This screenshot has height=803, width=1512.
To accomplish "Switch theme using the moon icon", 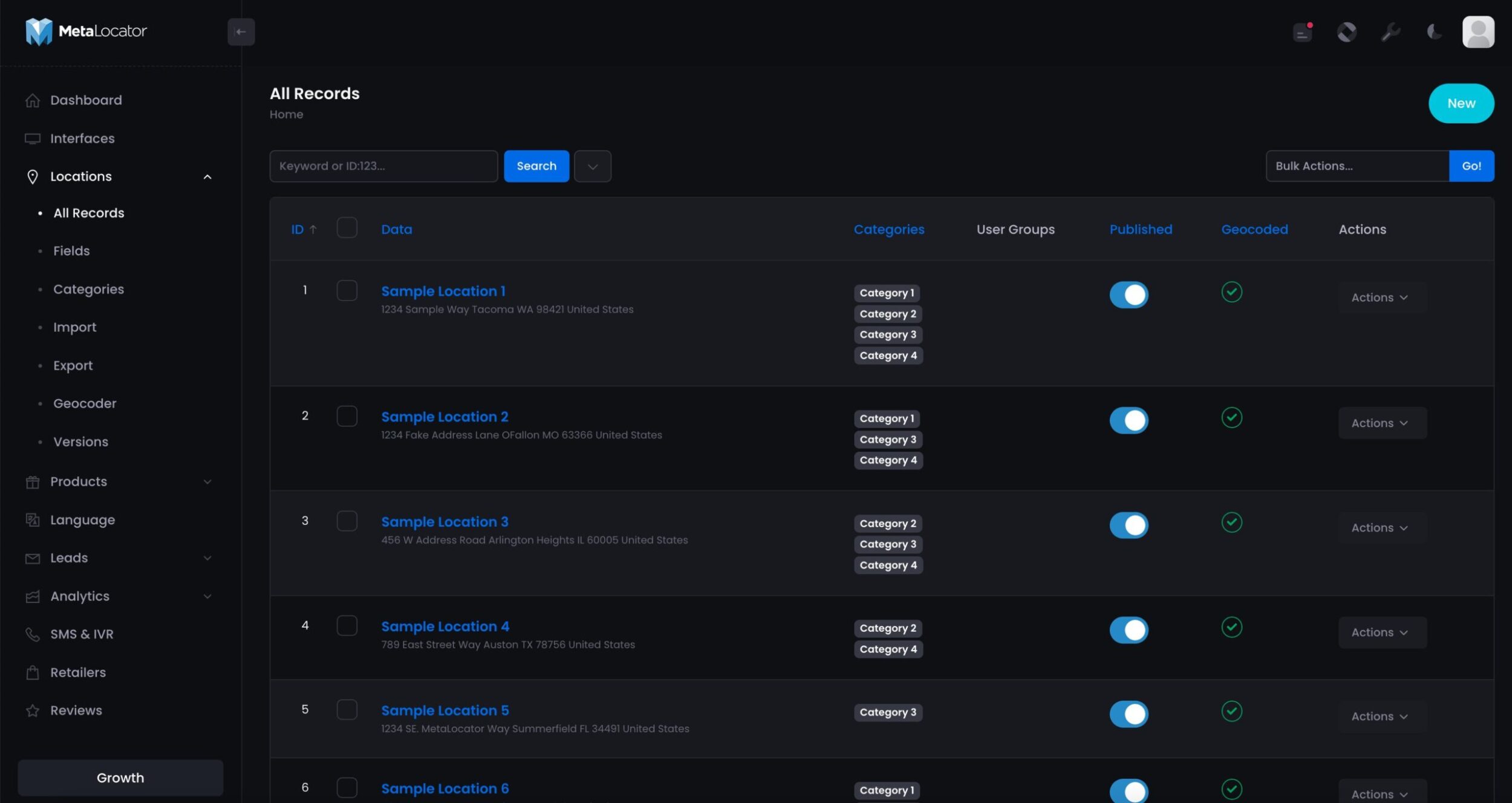I will click(1434, 32).
